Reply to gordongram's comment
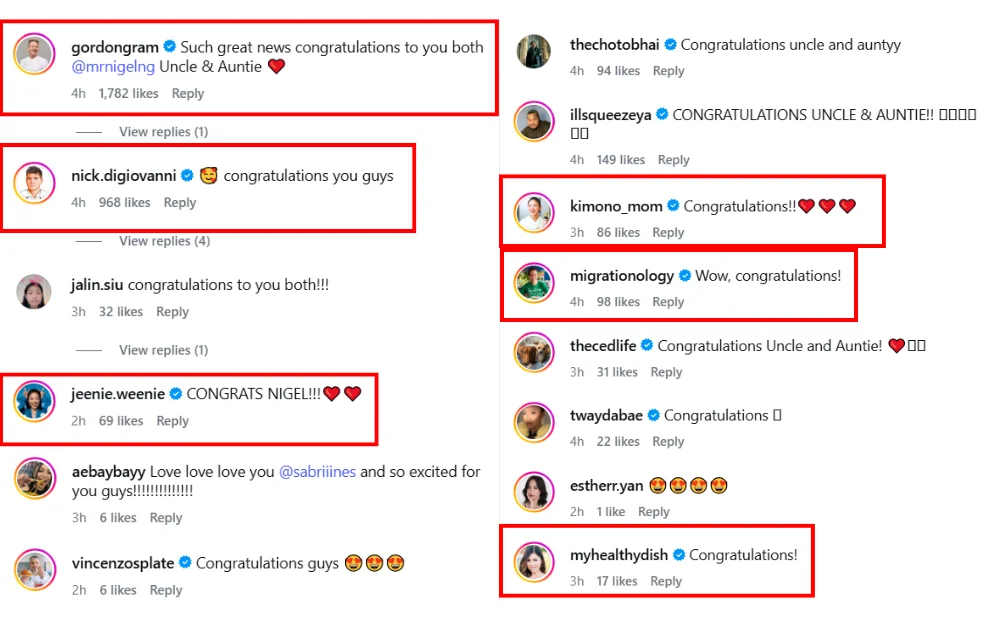This screenshot has width=1000, height=623. 188,93
